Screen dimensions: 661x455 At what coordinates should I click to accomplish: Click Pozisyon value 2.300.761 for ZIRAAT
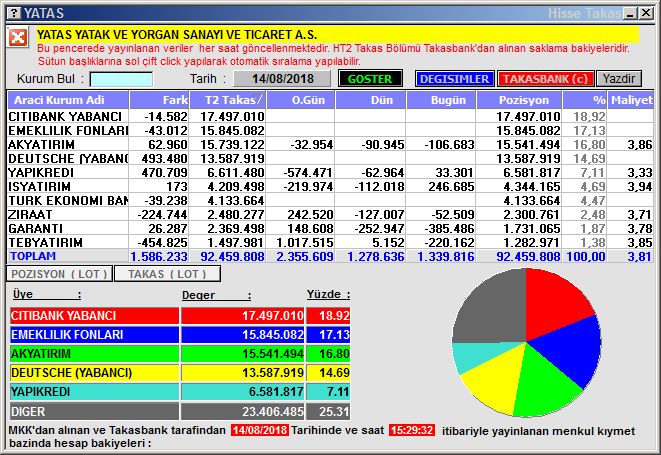click(532, 215)
